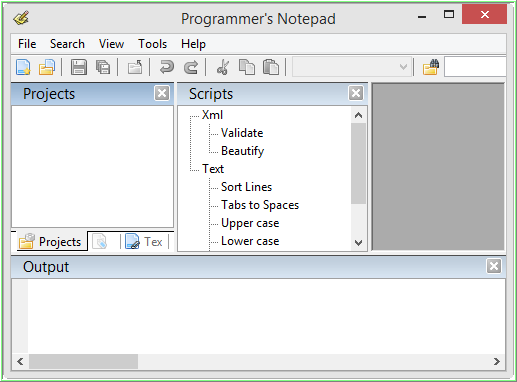
Task: Click the Save floppy disk icon
Action: [x=79, y=67]
